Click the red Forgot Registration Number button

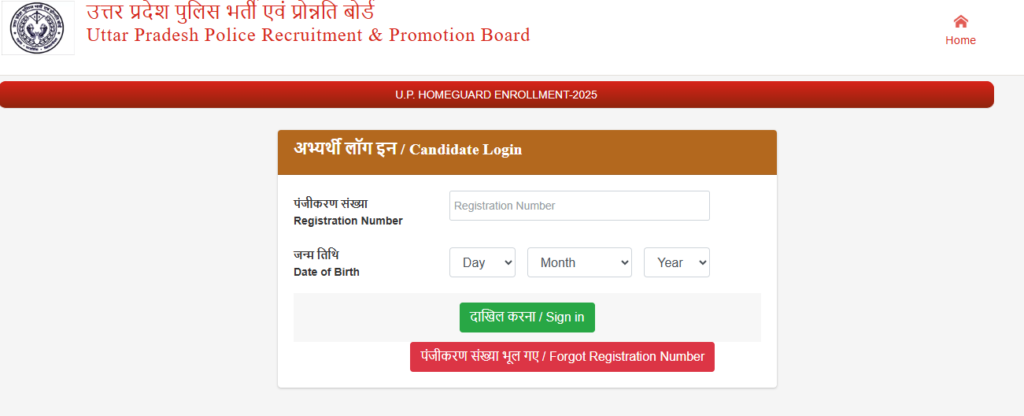562,357
